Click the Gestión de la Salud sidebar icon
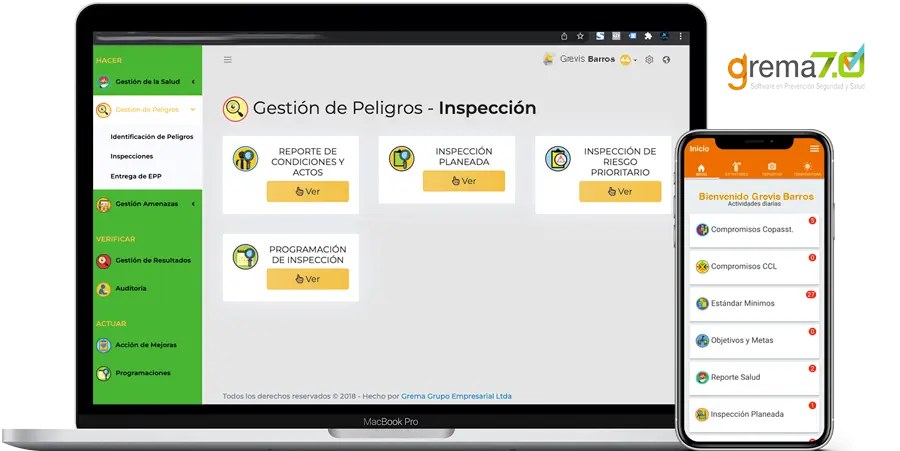This screenshot has width=900, height=451. pos(103,82)
